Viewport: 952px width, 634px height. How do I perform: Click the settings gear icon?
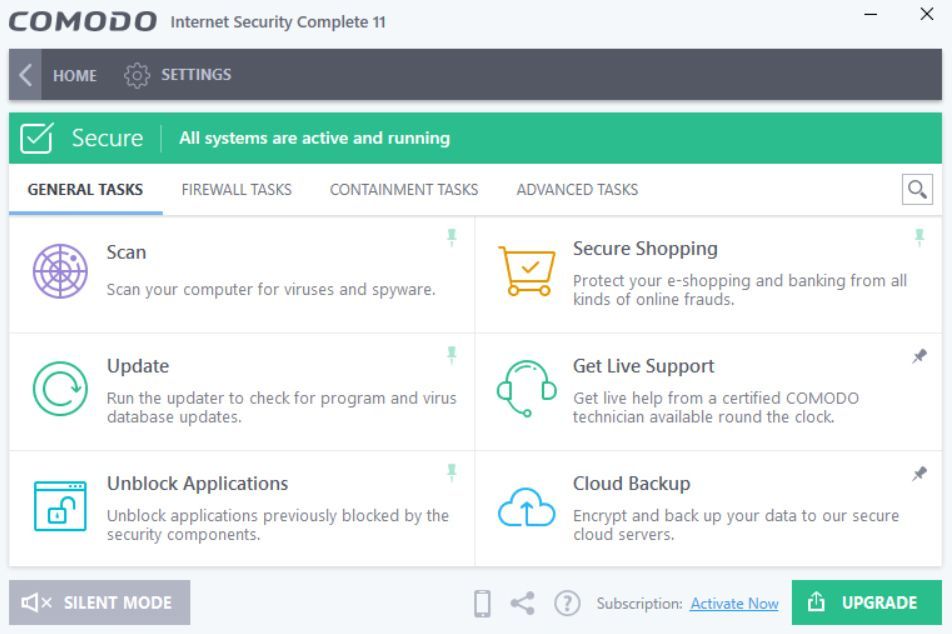(x=137, y=75)
